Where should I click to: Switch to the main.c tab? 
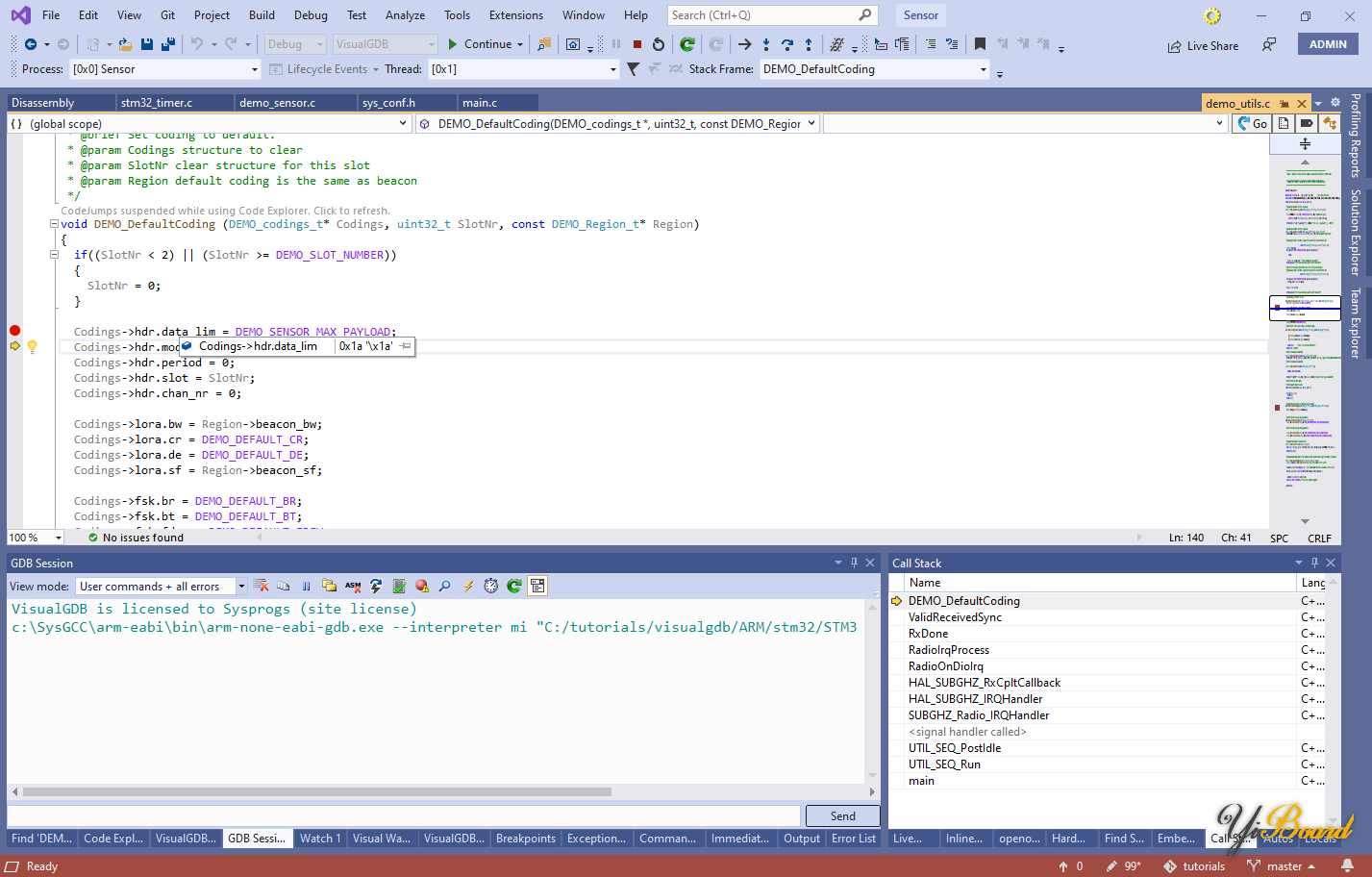(479, 103)
